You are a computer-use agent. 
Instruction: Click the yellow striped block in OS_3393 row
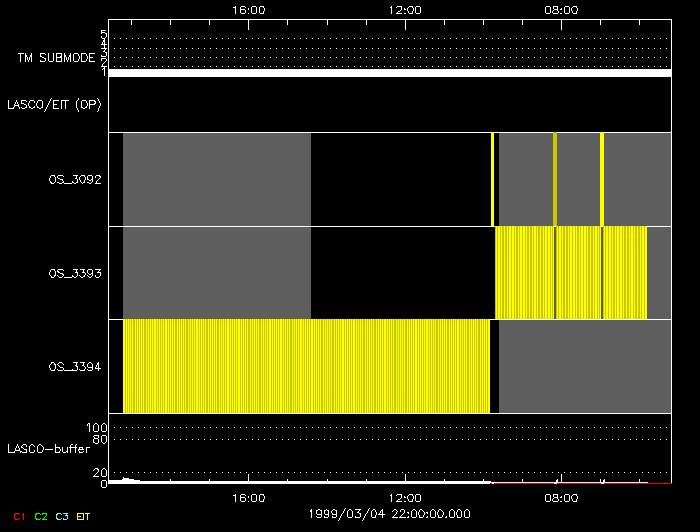click(570, 272)
